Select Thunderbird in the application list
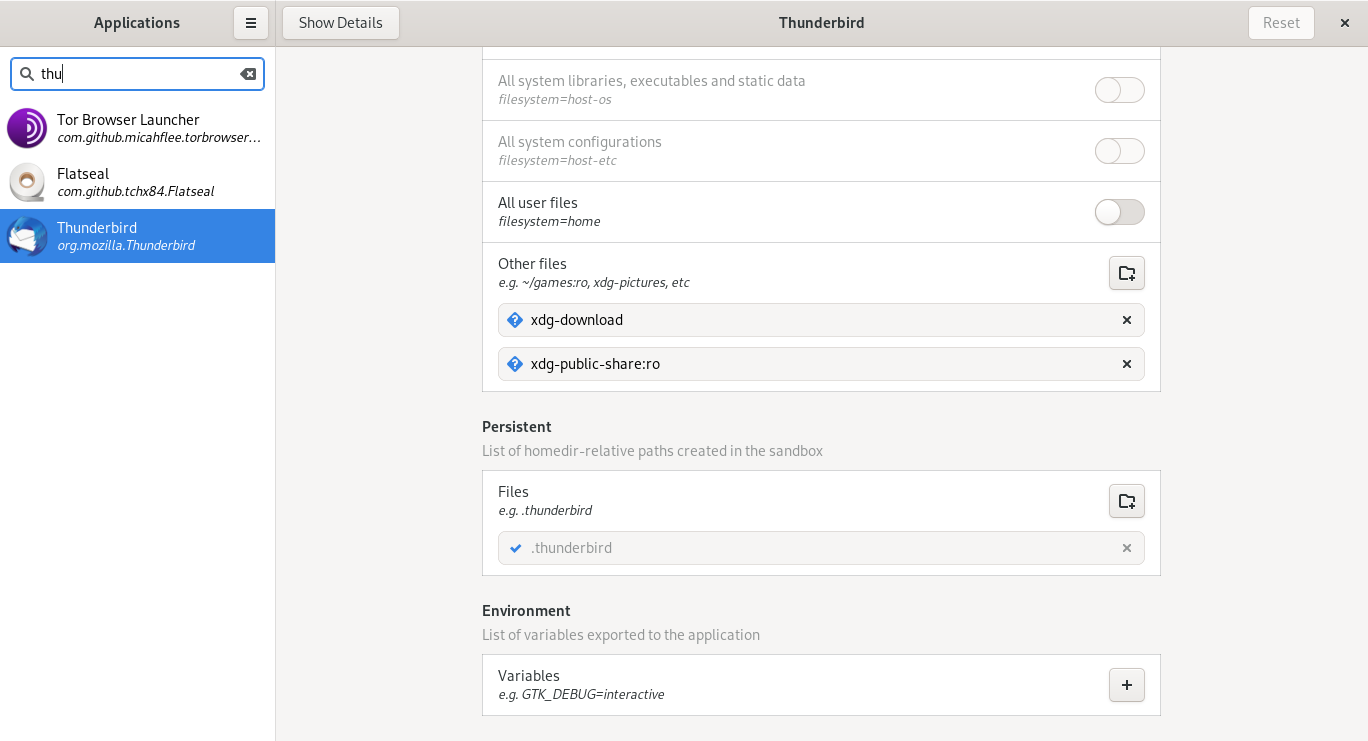Image resolution: width=1368 pixels, height=741 pixels. click(137, 236)
